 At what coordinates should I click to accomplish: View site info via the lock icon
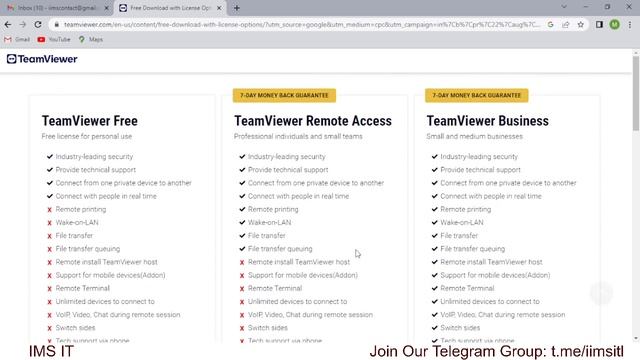(x=57, y=24)
